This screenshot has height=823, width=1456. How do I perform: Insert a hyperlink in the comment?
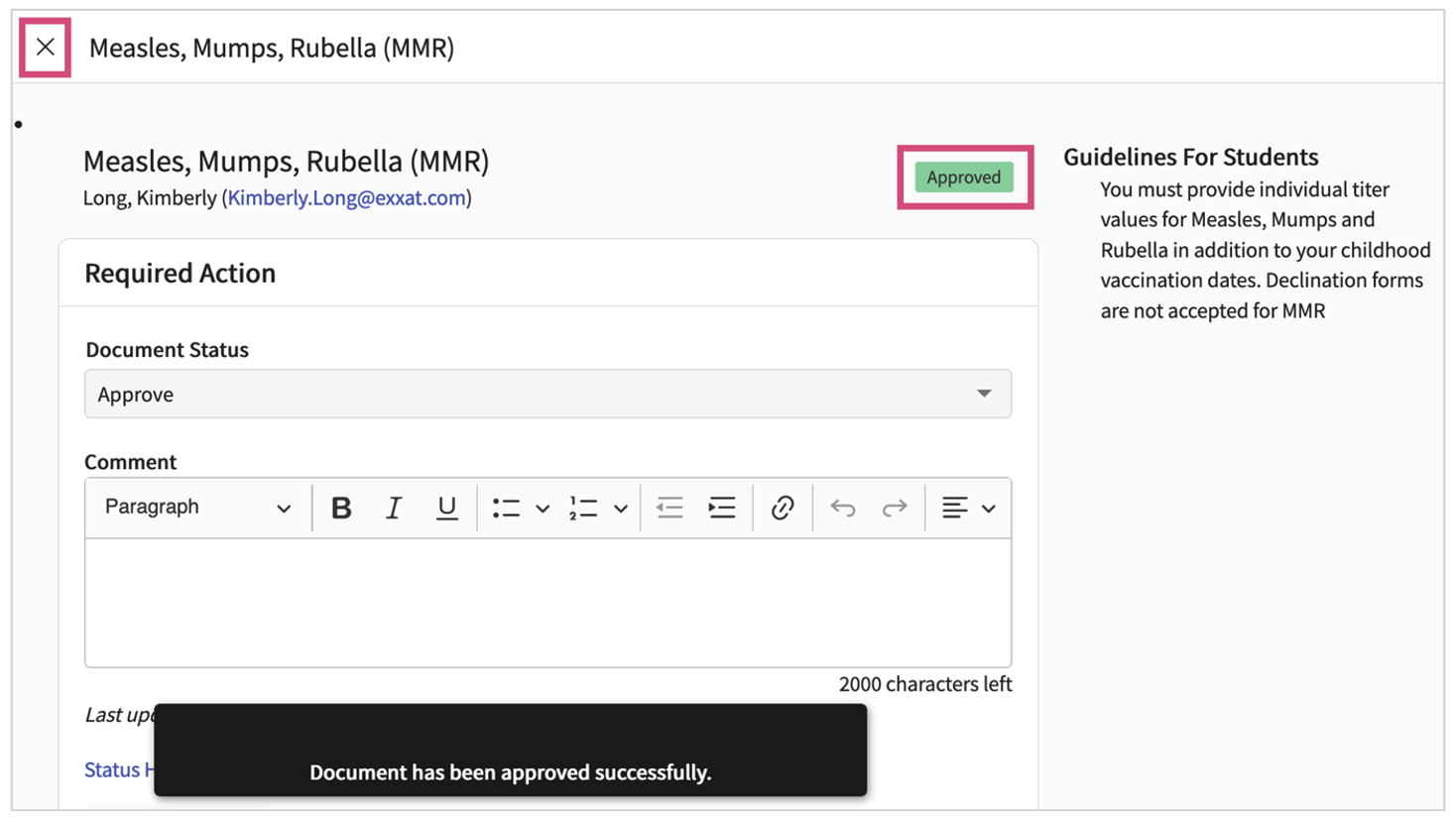coord(784,508)
